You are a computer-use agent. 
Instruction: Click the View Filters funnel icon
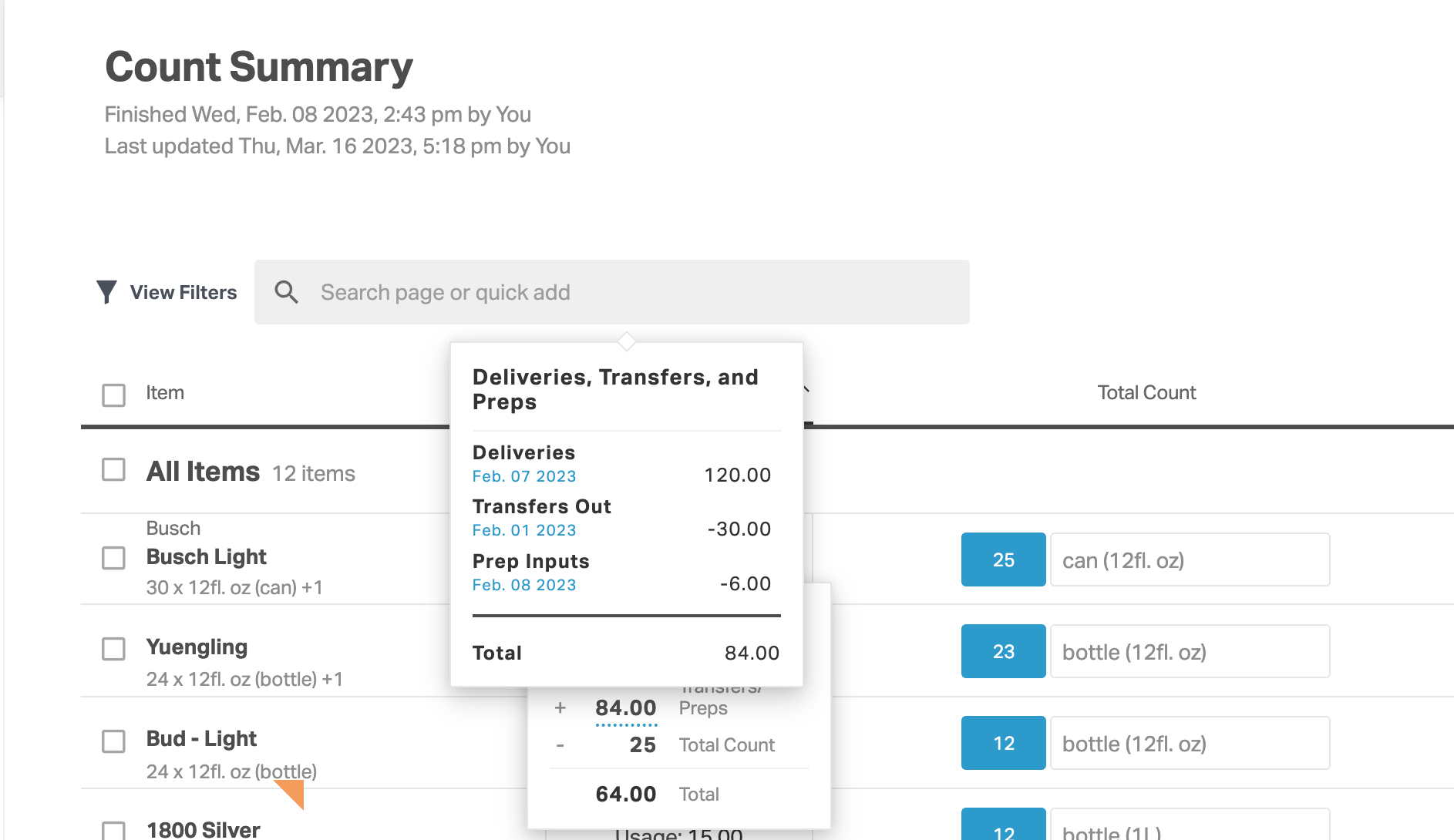tap(106, 292)
